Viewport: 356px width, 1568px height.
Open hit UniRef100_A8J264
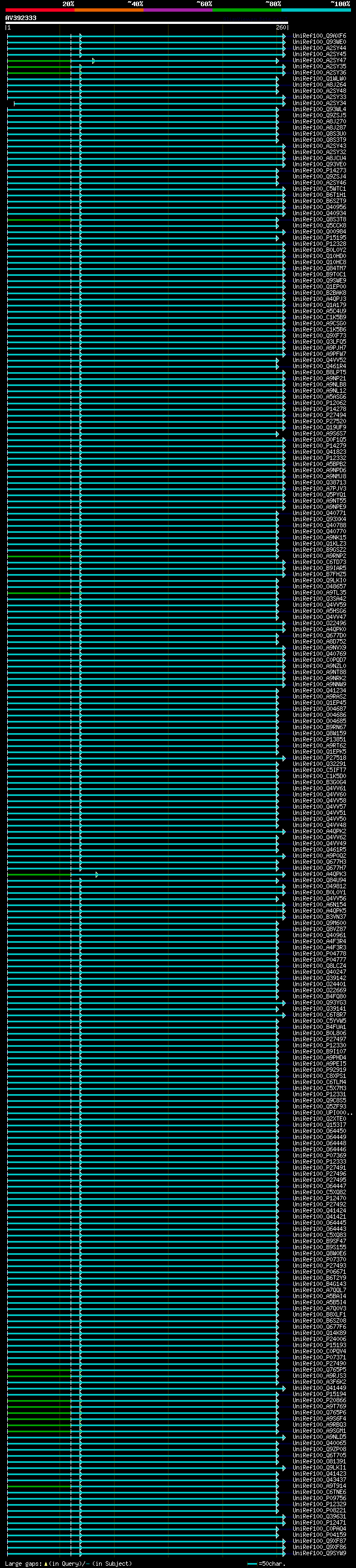click(x=319, y=85)
